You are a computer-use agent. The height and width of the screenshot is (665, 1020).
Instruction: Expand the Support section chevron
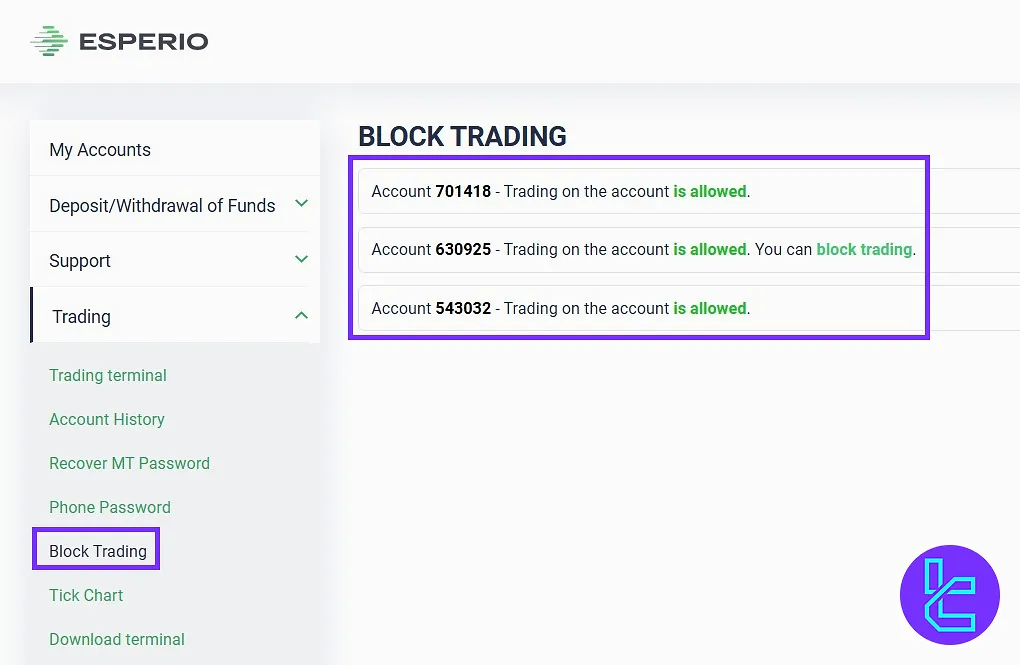(x=301, y=260)
